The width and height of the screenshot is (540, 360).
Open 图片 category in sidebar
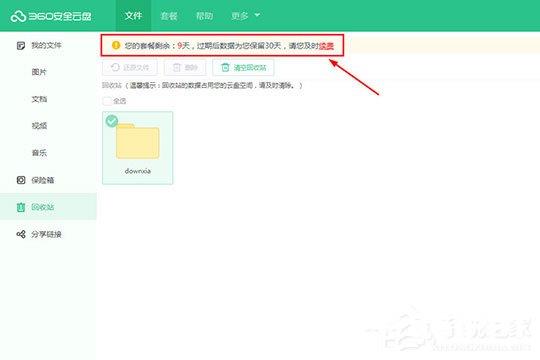pos(39,72)
